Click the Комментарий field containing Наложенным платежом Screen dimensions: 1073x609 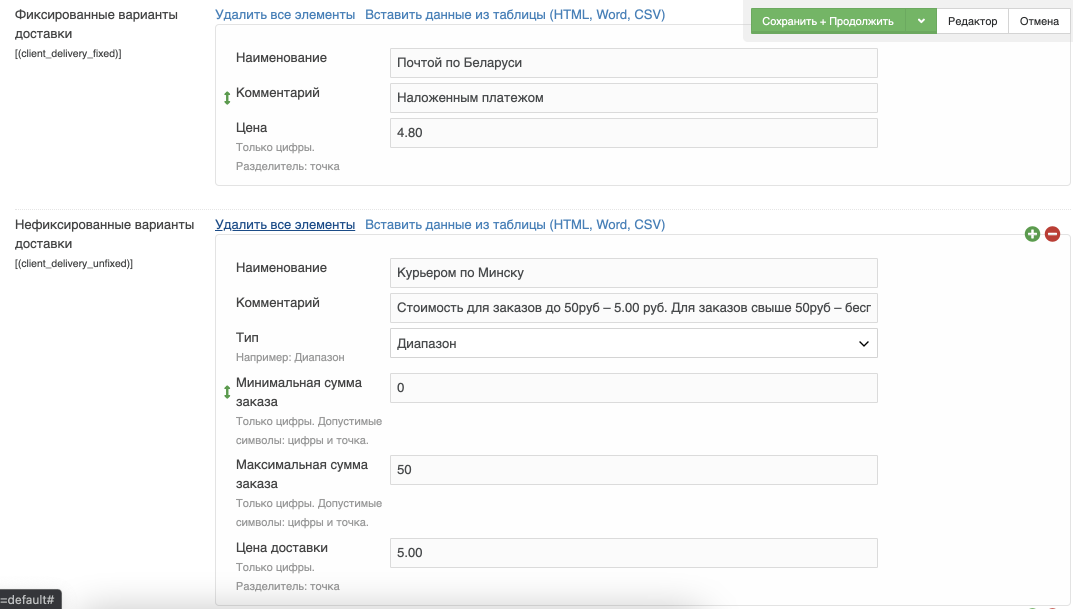633,98
